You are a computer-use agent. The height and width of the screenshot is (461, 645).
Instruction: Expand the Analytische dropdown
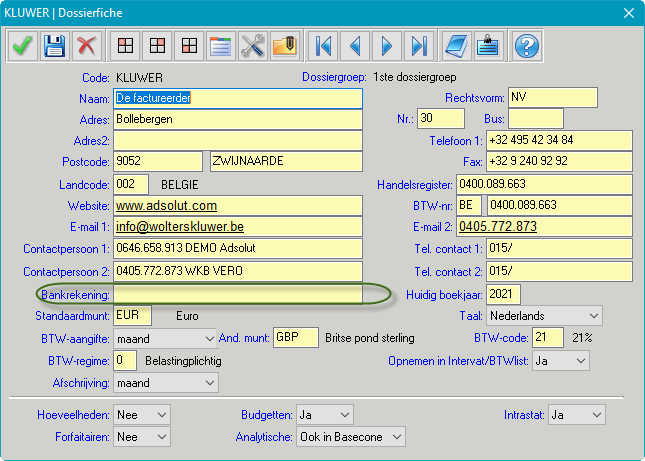pyautogui.click(x=397, y=436)
